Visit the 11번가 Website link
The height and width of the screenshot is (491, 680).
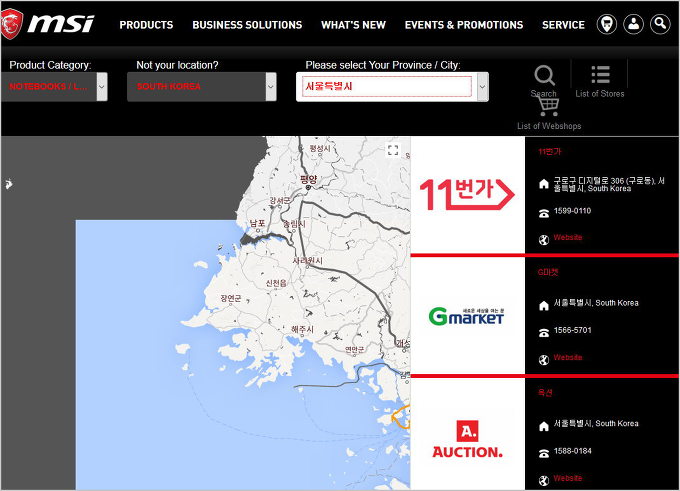[x=567, y=238]
